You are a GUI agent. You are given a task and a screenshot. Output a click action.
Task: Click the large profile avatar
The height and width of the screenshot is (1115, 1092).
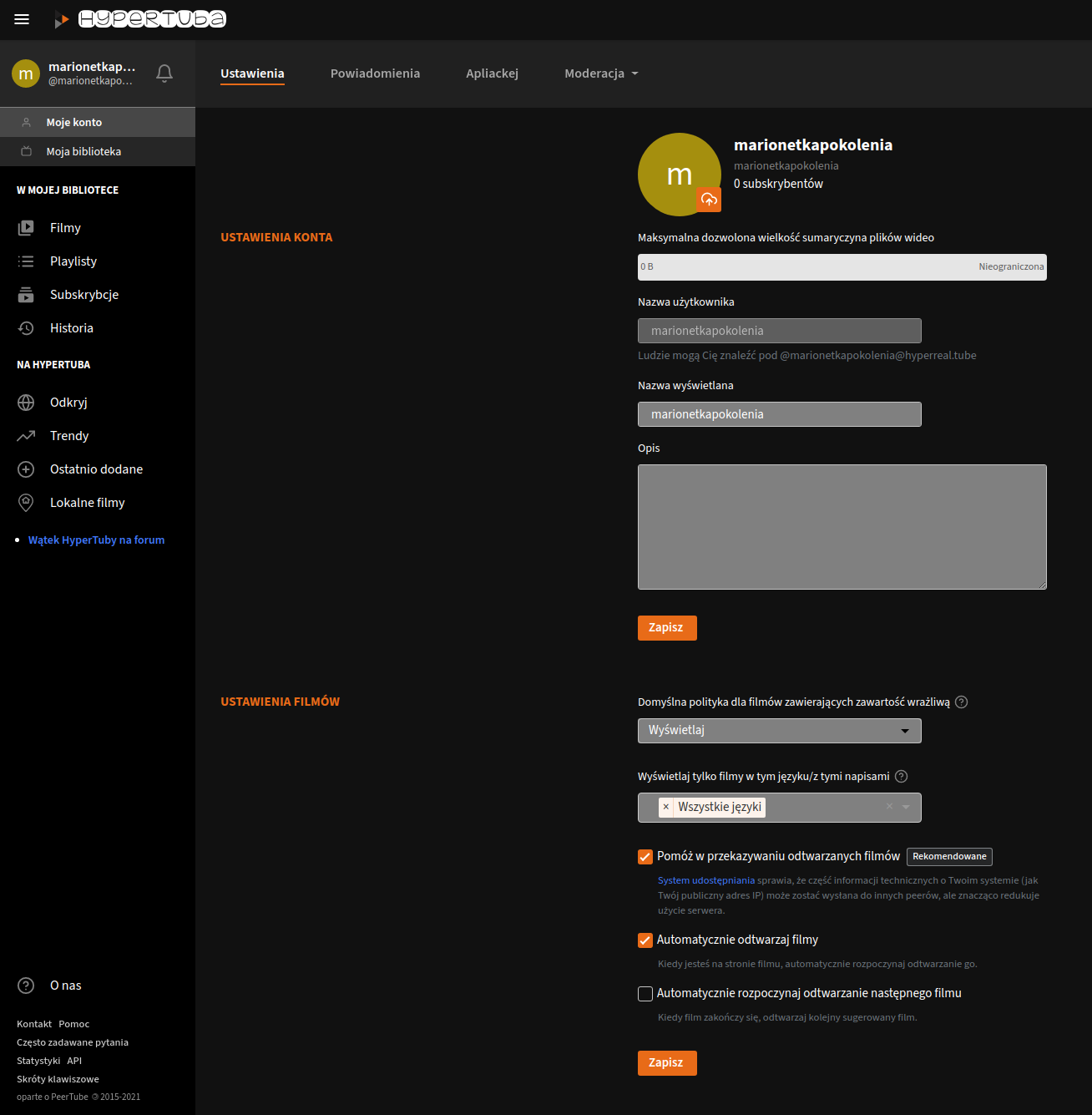point(680,175)
